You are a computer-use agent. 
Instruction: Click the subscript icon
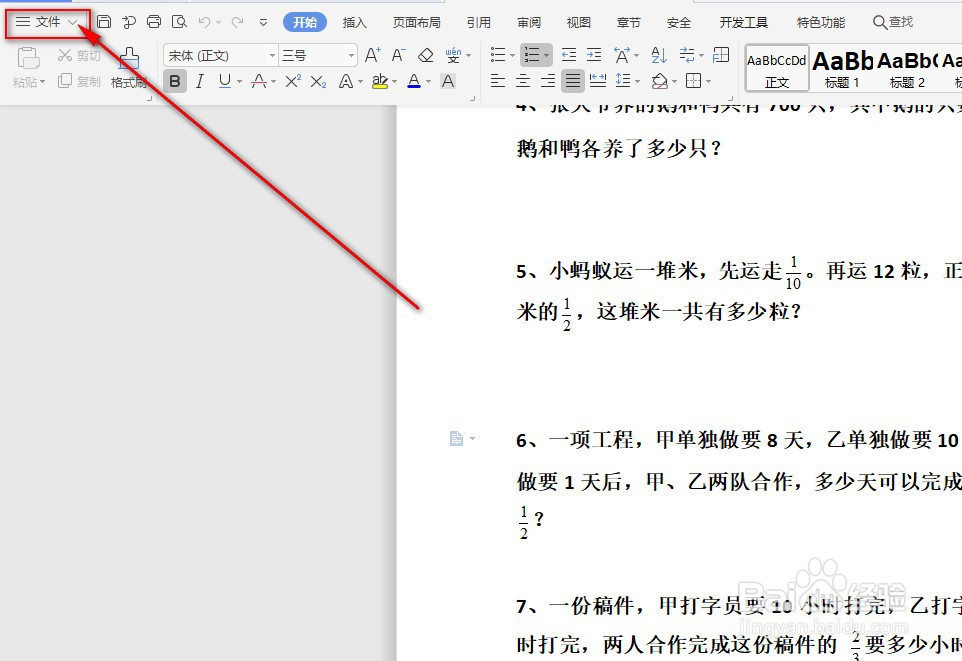point(318,79)
